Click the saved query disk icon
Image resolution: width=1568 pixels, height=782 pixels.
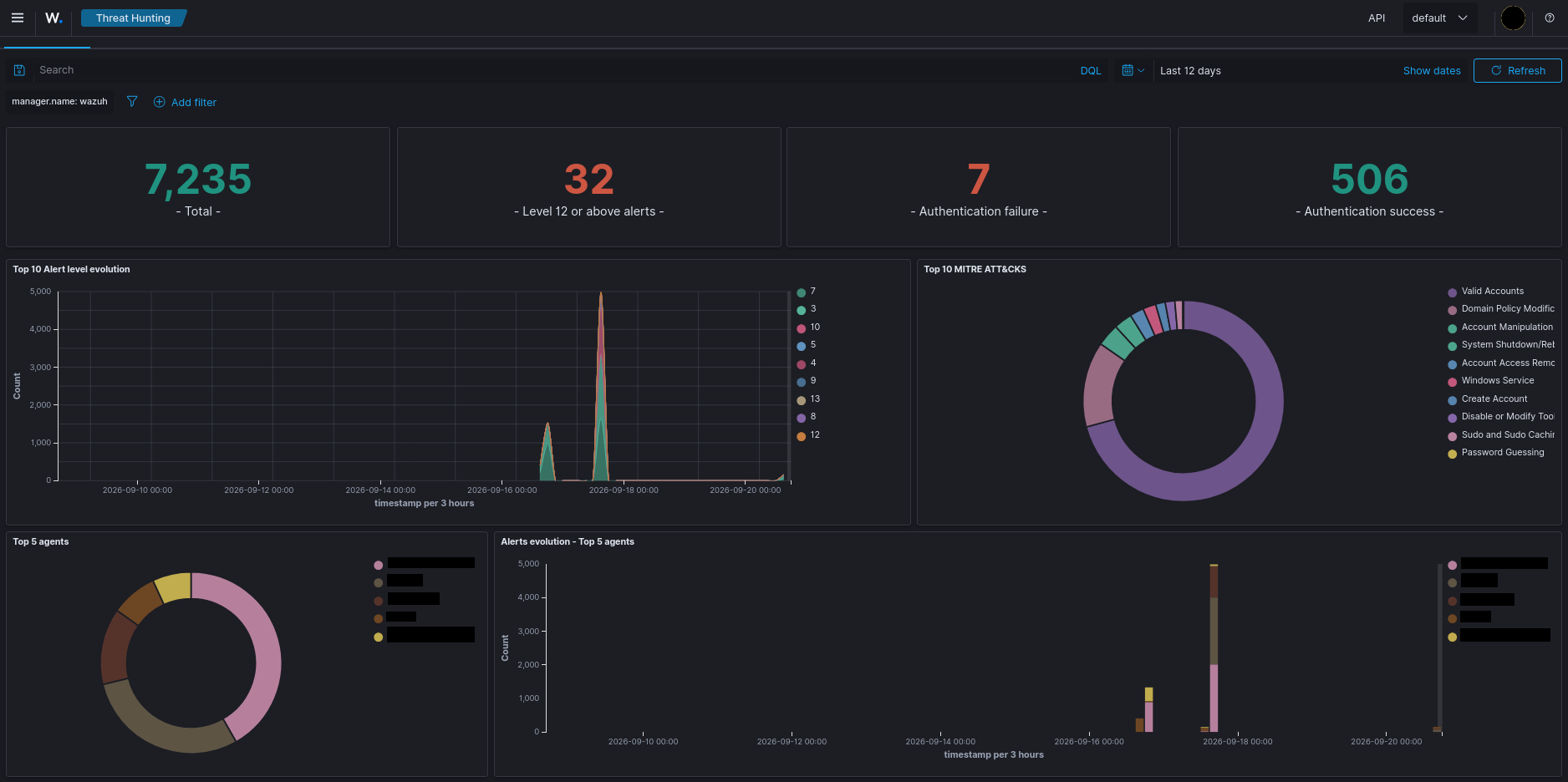19,70
